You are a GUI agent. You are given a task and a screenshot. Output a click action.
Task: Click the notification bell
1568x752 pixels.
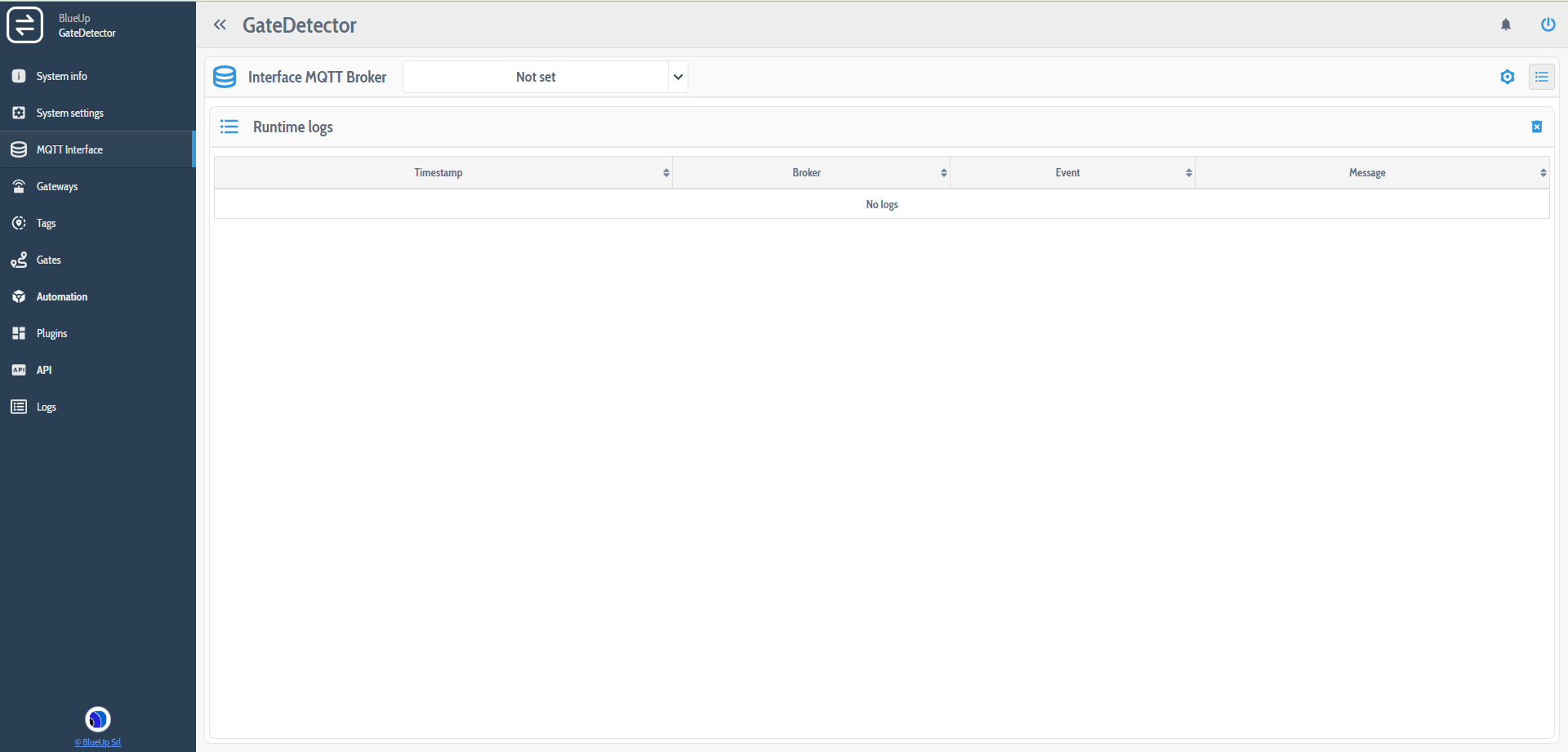coord(1506,24)
